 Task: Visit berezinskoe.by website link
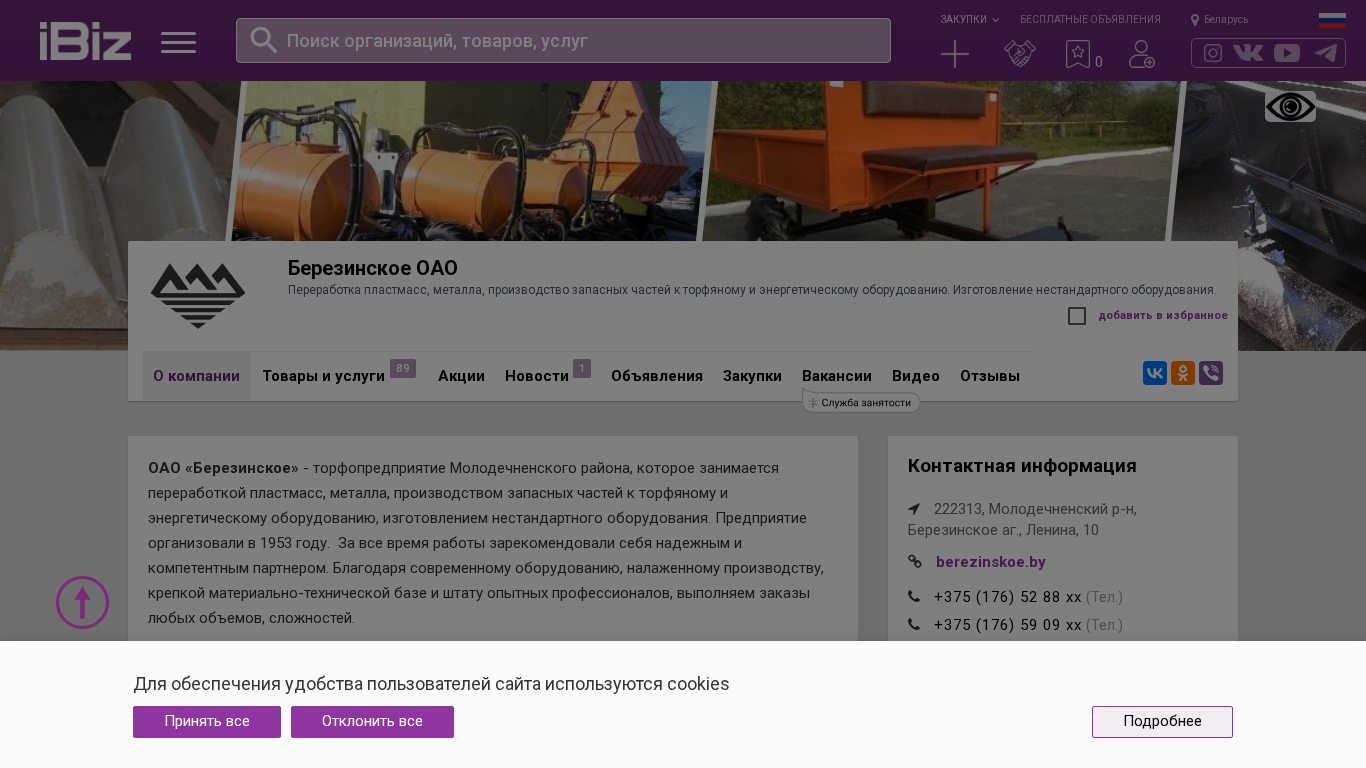pos(991,562)
